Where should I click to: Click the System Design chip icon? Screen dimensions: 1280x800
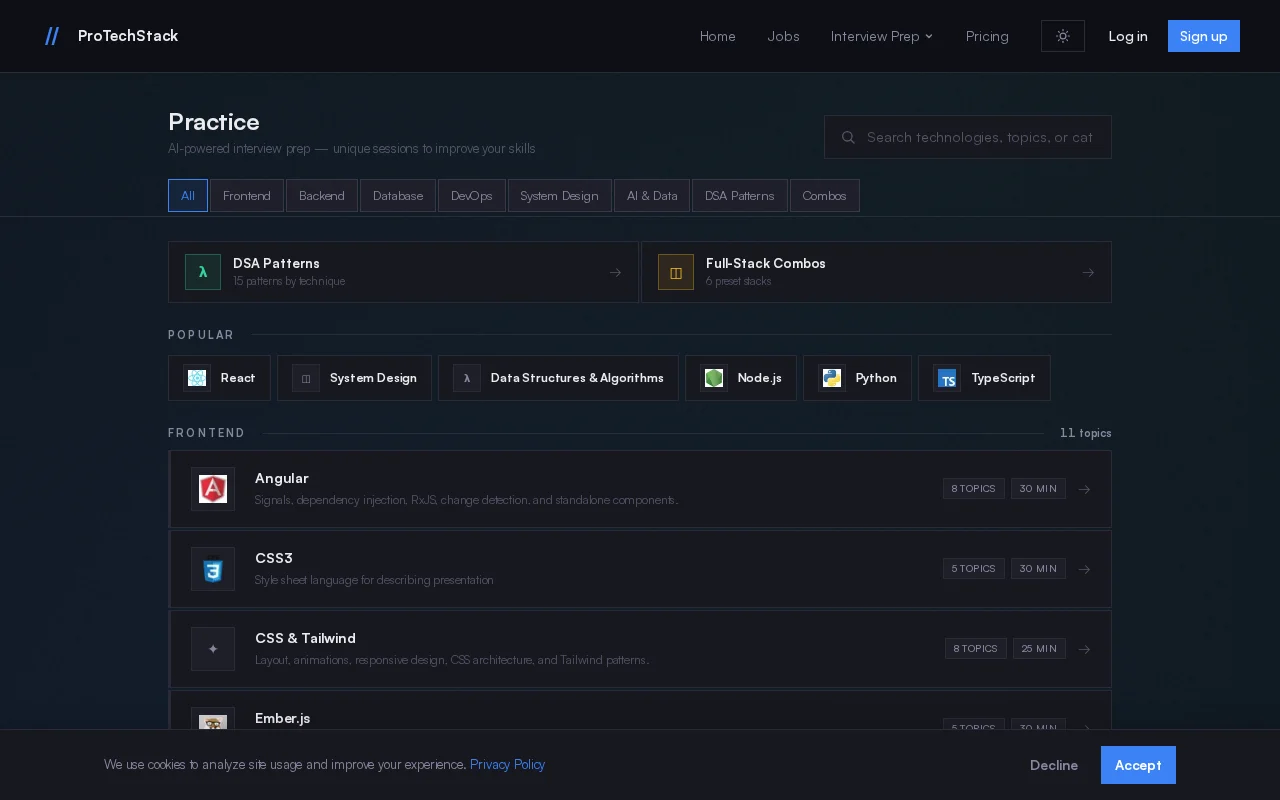(x=306, y=378)
